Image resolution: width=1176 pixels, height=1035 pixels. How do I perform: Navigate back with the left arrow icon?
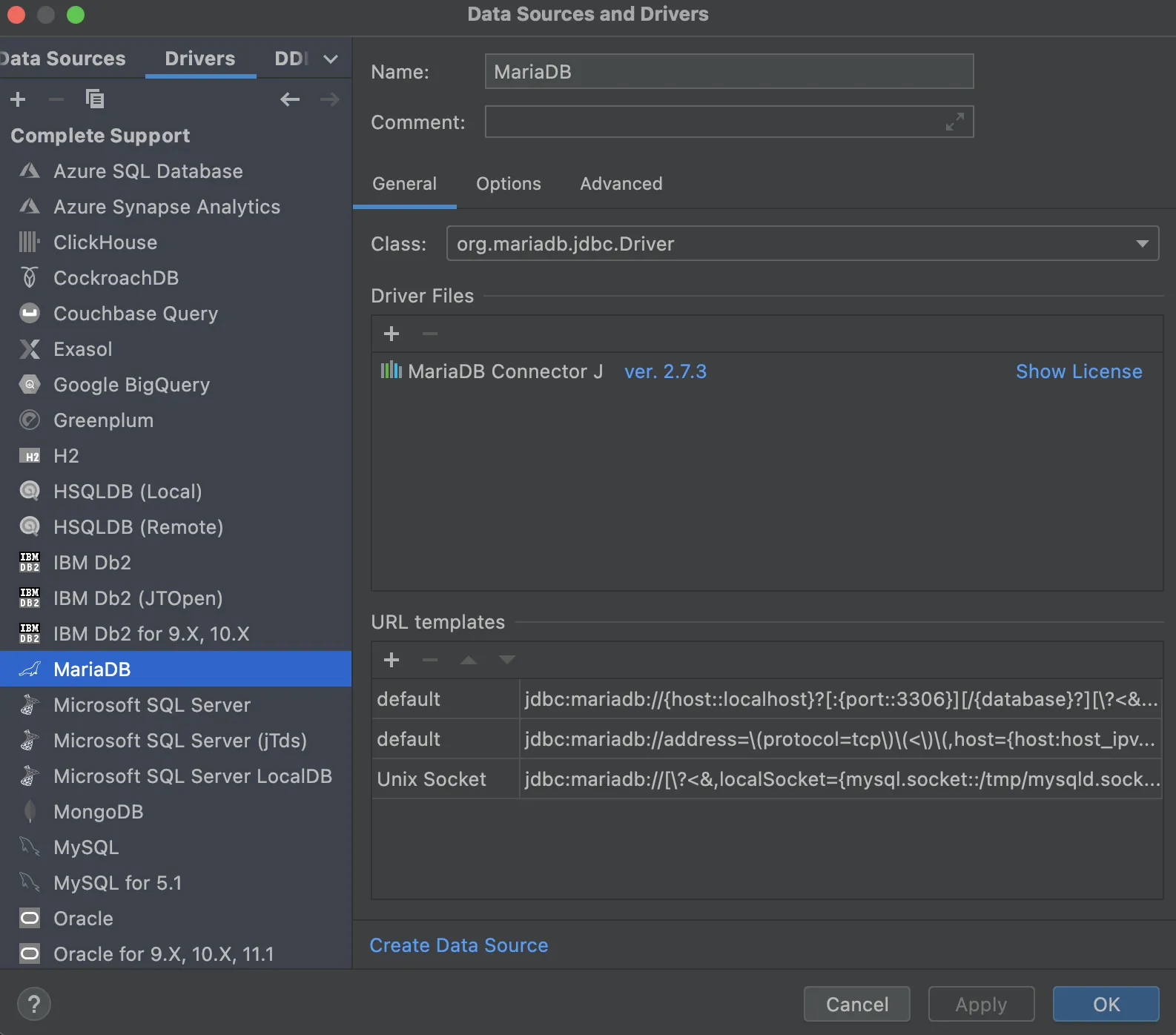click(290, 99)
